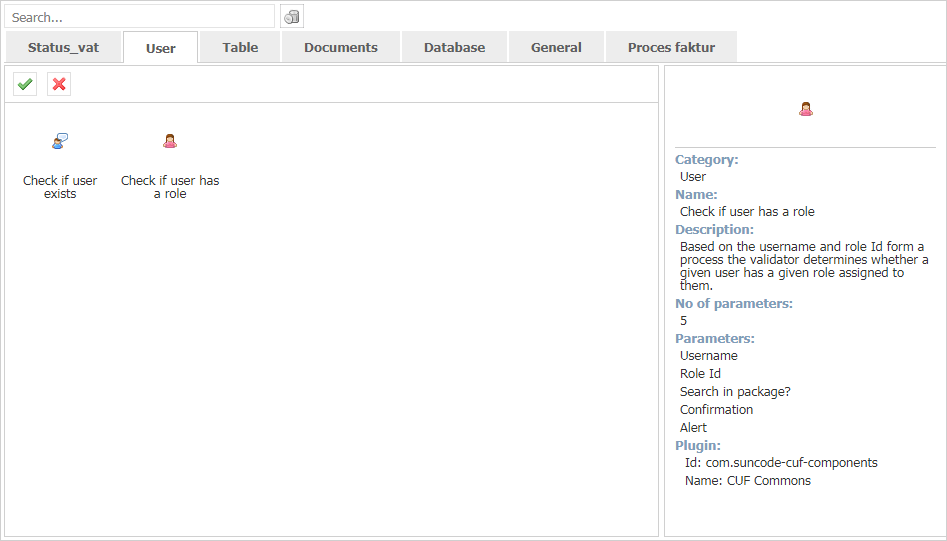Click the 'Description:' heading
Screen dimensions: 947x541
click(714, 229)
